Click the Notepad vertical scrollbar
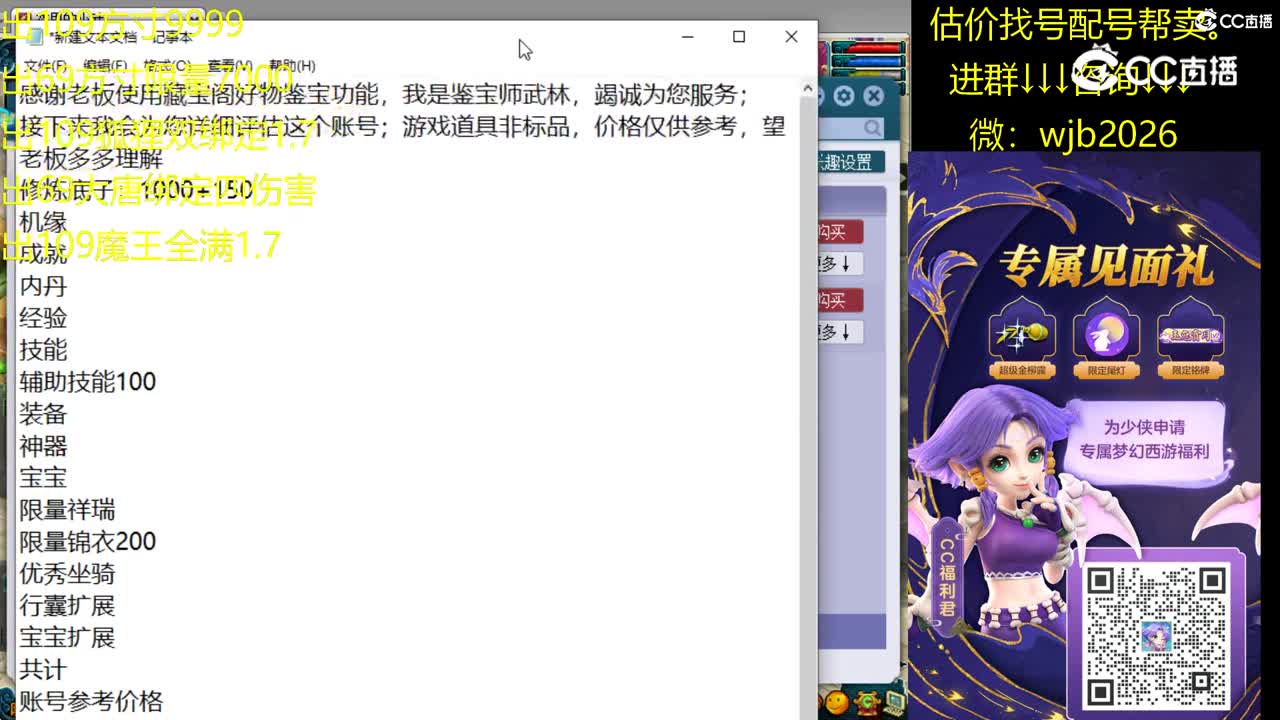Screen dimensions: 1280x720 [x=806, y=300]
